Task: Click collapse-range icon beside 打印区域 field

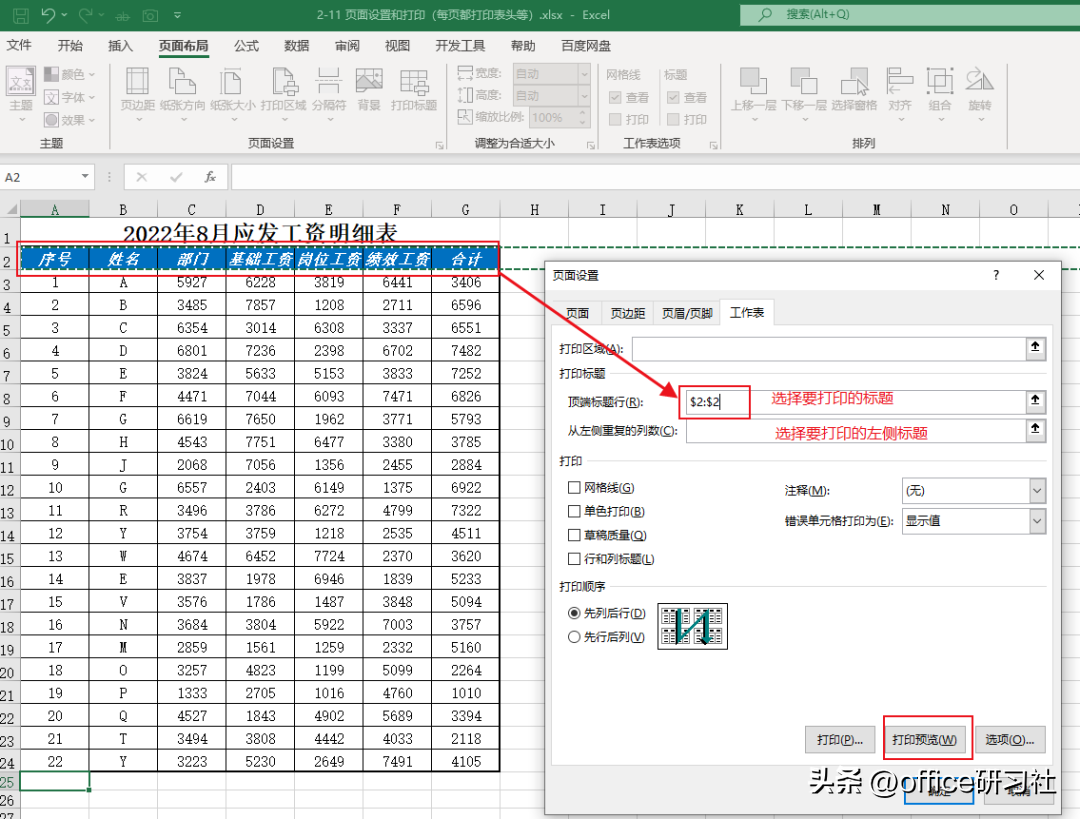Action: (1035, 347)
